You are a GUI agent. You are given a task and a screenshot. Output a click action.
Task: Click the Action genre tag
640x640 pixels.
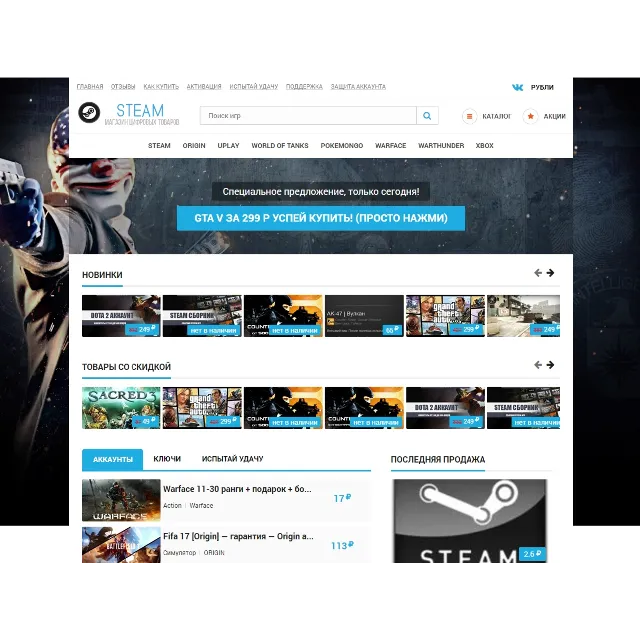[172, 505]
